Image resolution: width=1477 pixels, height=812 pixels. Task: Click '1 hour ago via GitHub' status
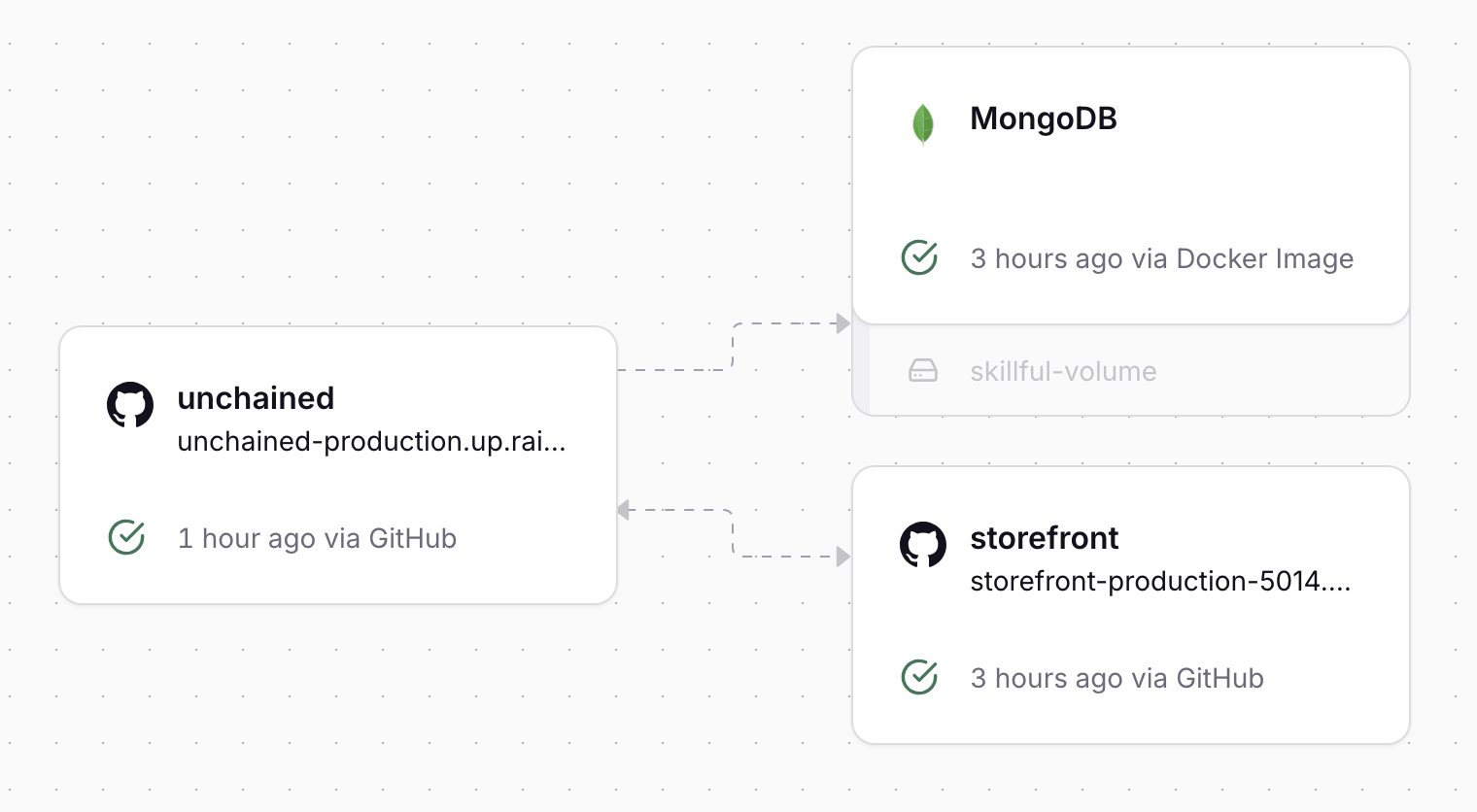click(x=317, y=538)
